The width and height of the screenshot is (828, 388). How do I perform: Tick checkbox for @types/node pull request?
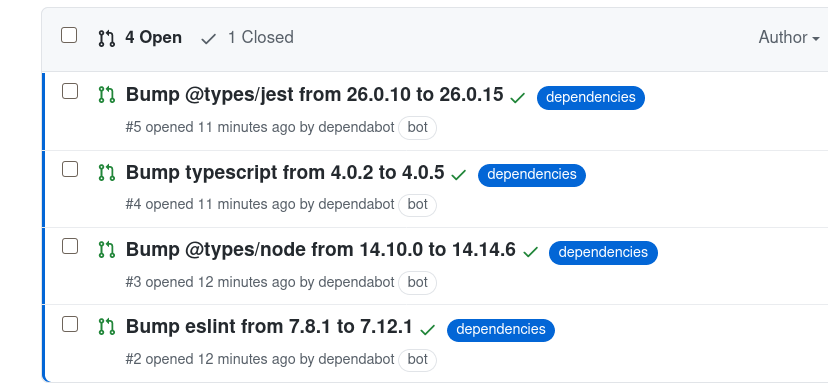coord(70,246)
